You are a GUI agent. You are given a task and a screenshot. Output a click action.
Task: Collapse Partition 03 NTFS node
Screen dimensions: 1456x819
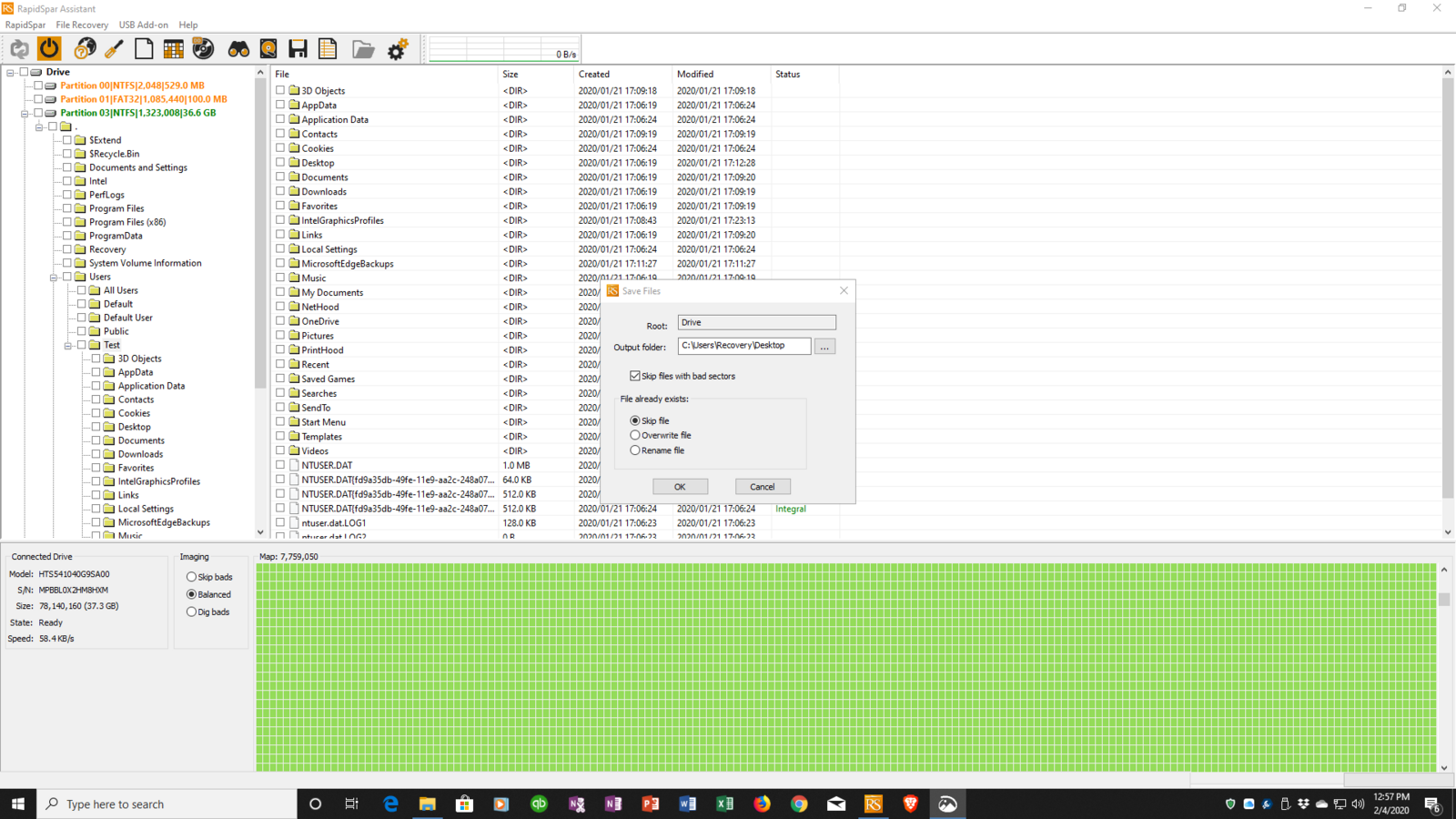tap(25, 114)
